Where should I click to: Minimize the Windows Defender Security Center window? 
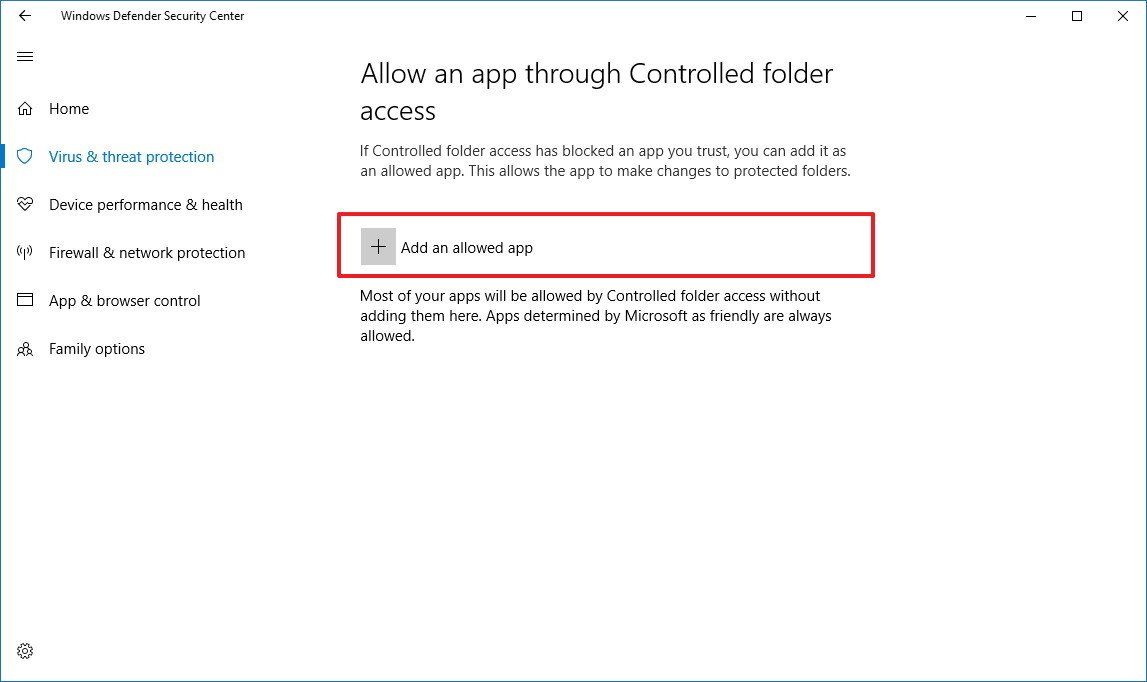pyautogui.click(x=1030, y=16)
